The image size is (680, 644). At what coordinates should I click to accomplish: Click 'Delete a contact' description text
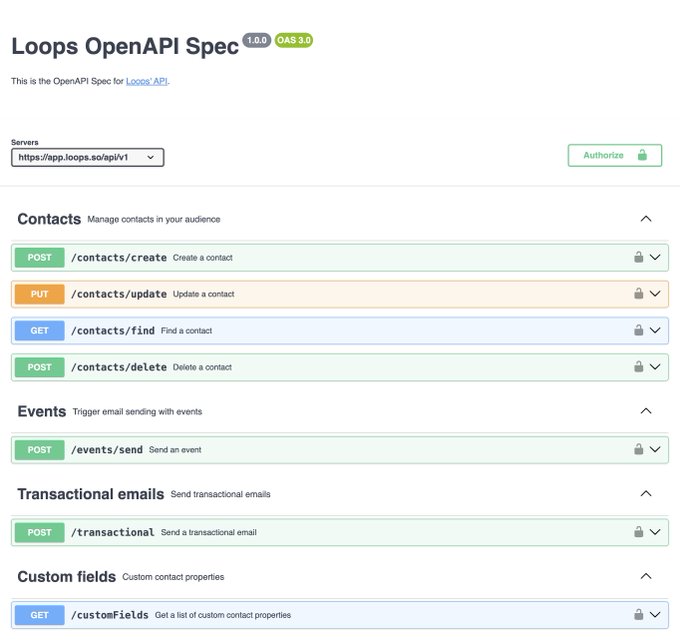pos(202,367)
